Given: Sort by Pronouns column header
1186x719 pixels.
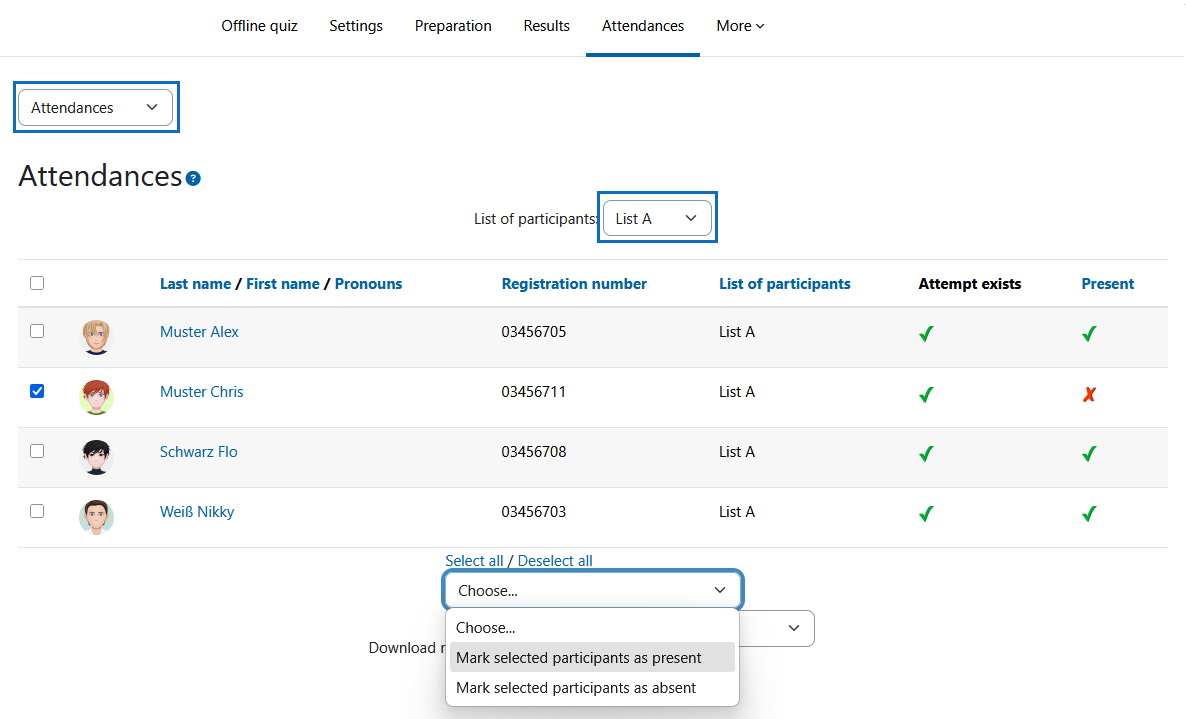Looking at the screenshot, I should (368, 284).
